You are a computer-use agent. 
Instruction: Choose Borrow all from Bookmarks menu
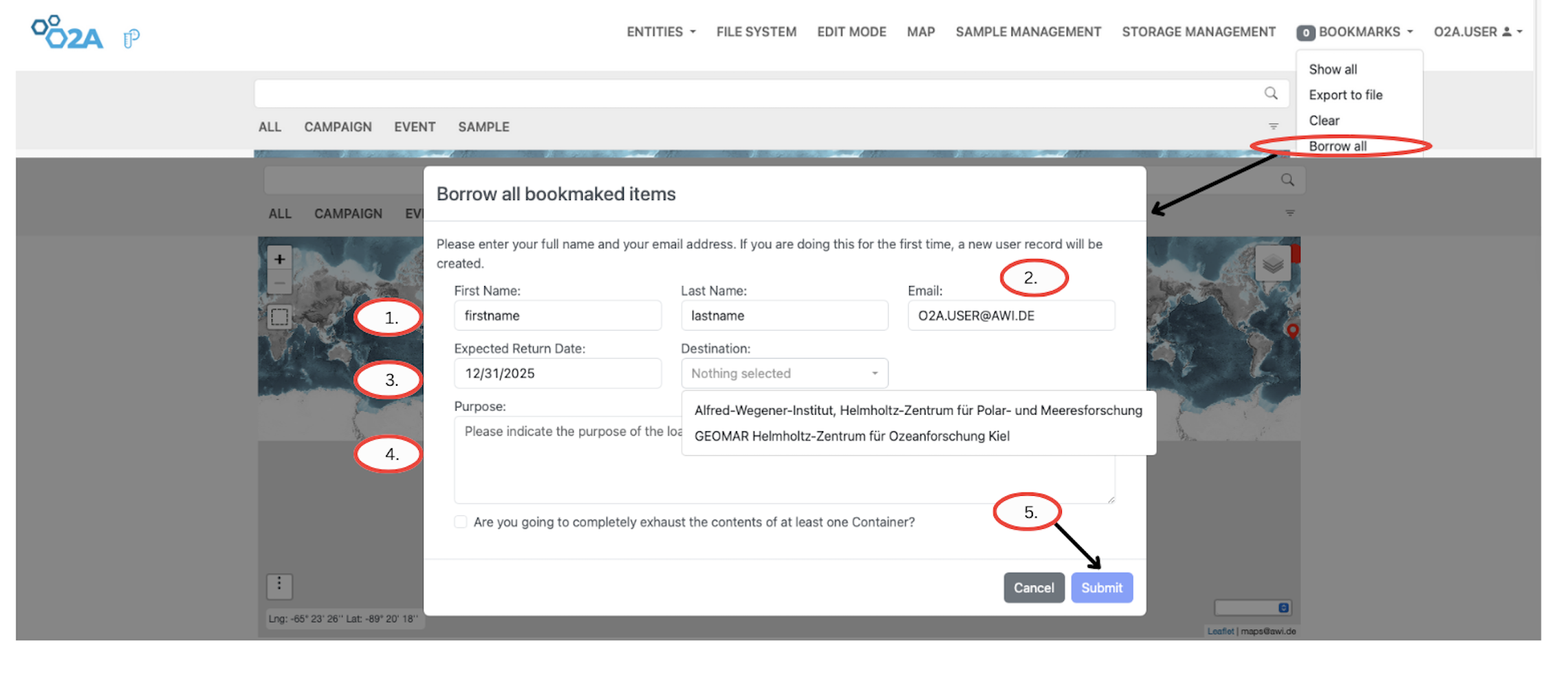(x=1337, y=146)
